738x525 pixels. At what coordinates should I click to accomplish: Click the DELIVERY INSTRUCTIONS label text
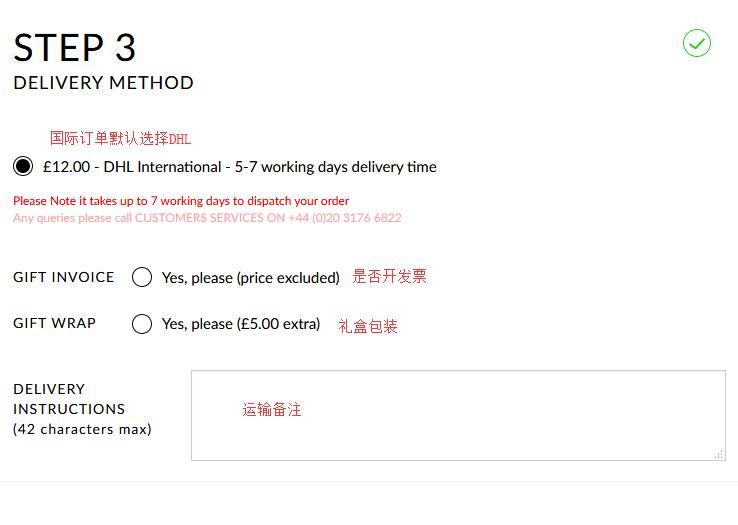pyautogui.click(x=69, y=399)
